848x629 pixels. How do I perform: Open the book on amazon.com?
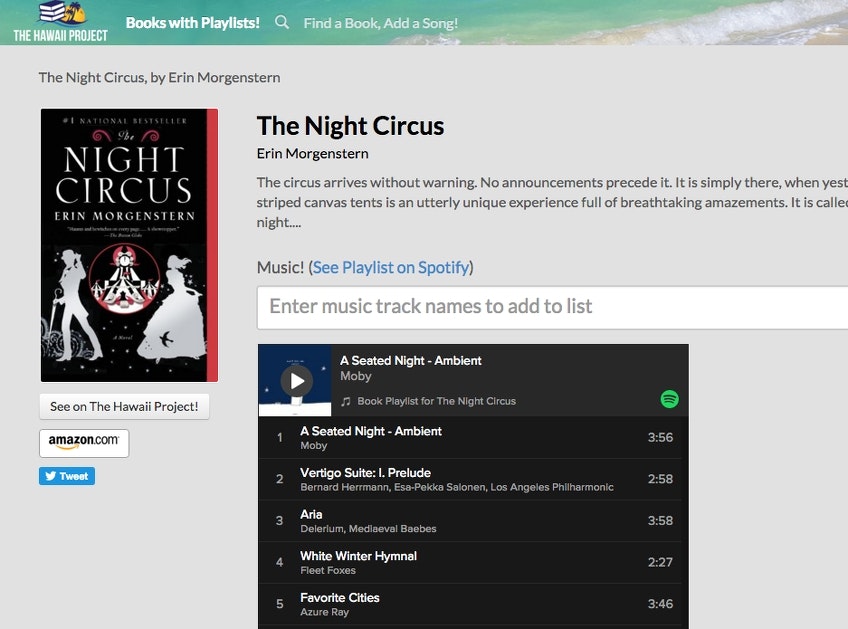[84, 442]
